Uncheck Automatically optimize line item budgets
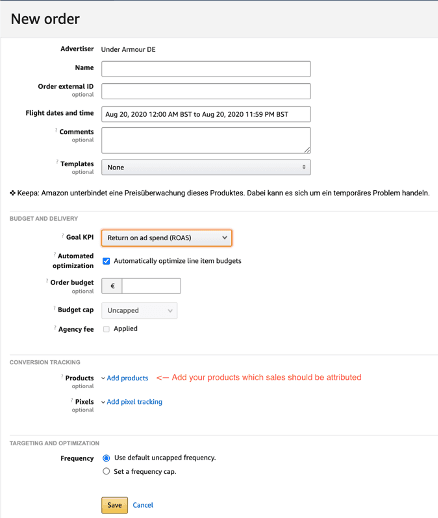Viewport: 438px width, 518px height. (x=106, y=261)
